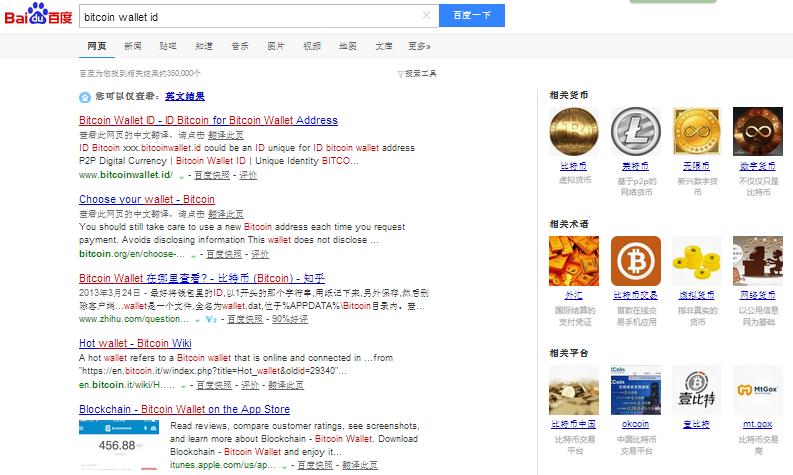
Task: Expand arrow beside en.bitcoin.it URL
Action: (183, 386)
